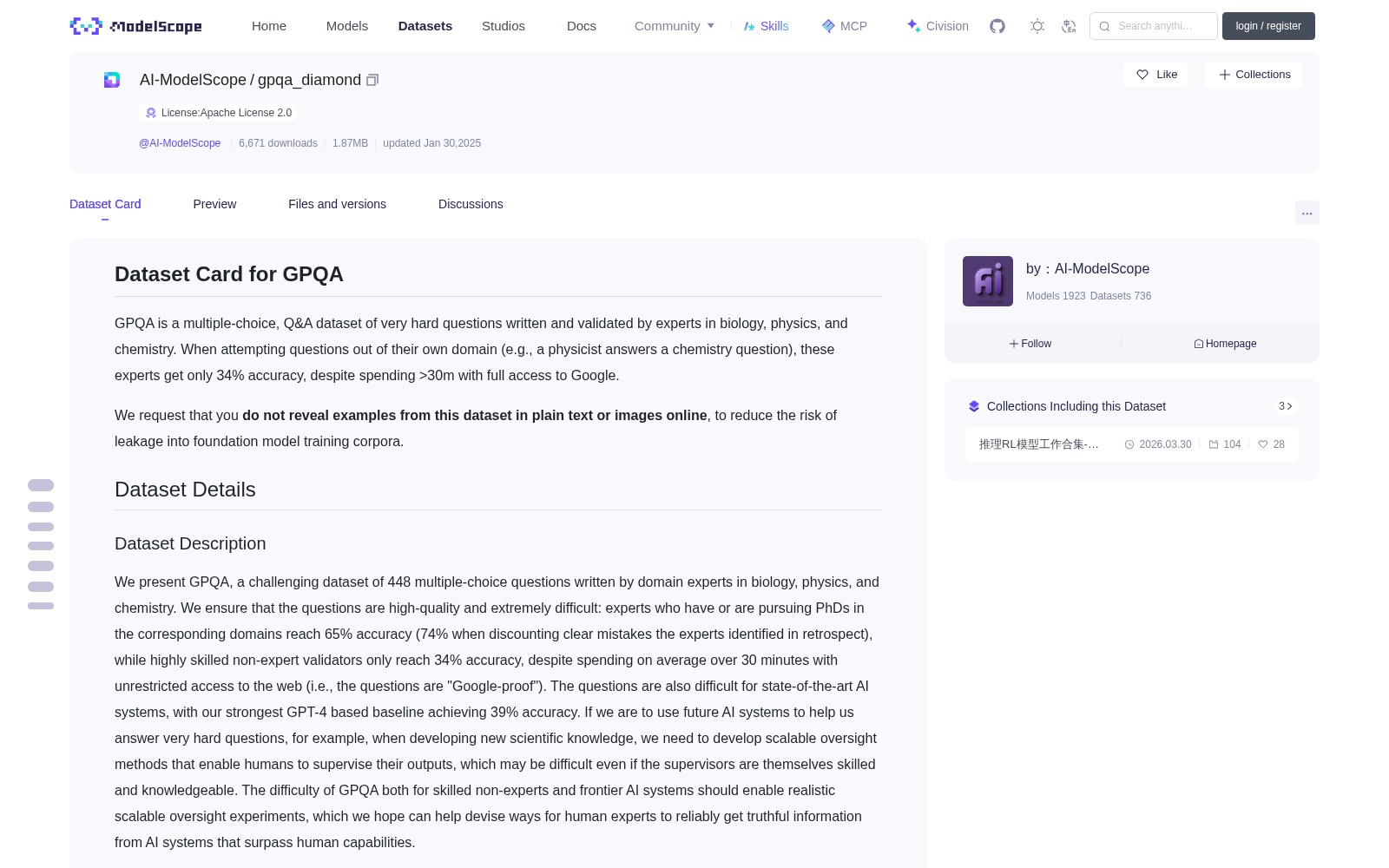Click the stacked layers collections icon
The width and height of the screenshot is (1389, 868).
tap(974, 406)
